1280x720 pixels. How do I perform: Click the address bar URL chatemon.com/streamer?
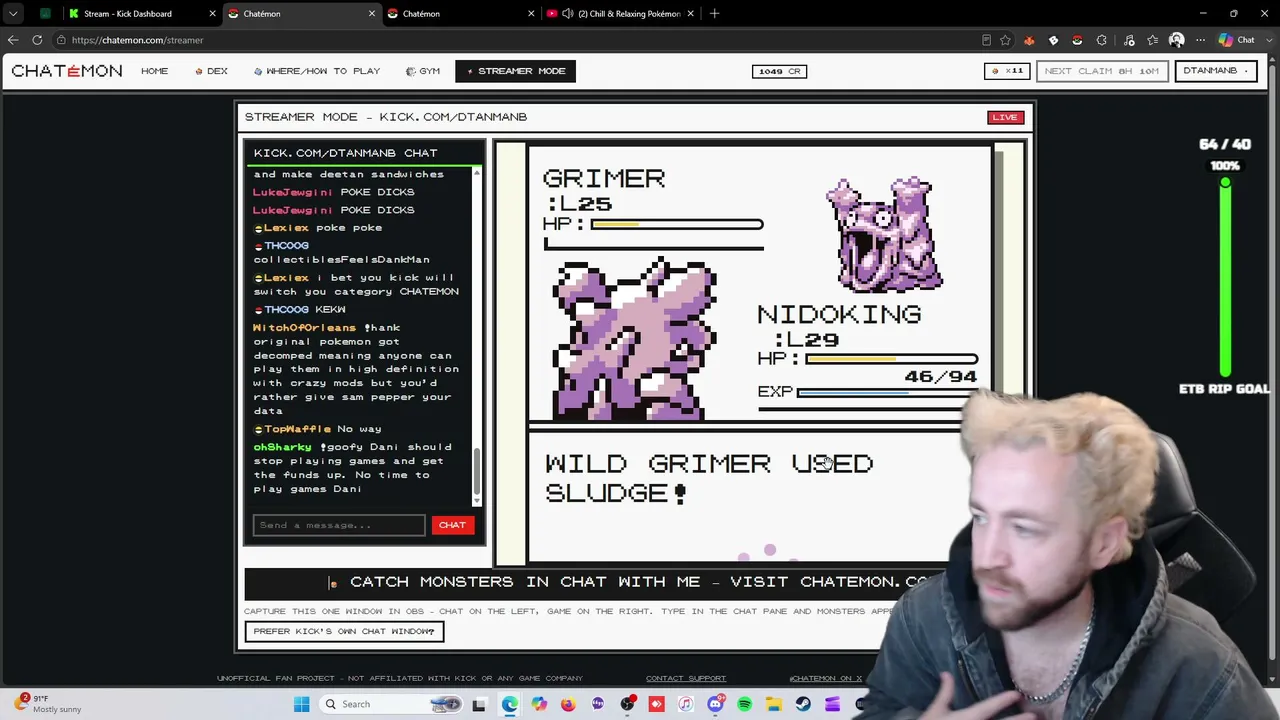tap(137, 40)
